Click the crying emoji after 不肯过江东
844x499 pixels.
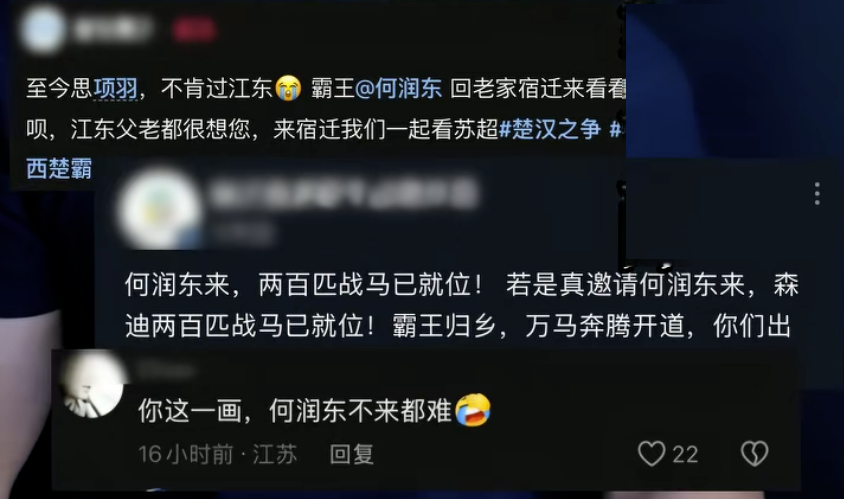289,88
